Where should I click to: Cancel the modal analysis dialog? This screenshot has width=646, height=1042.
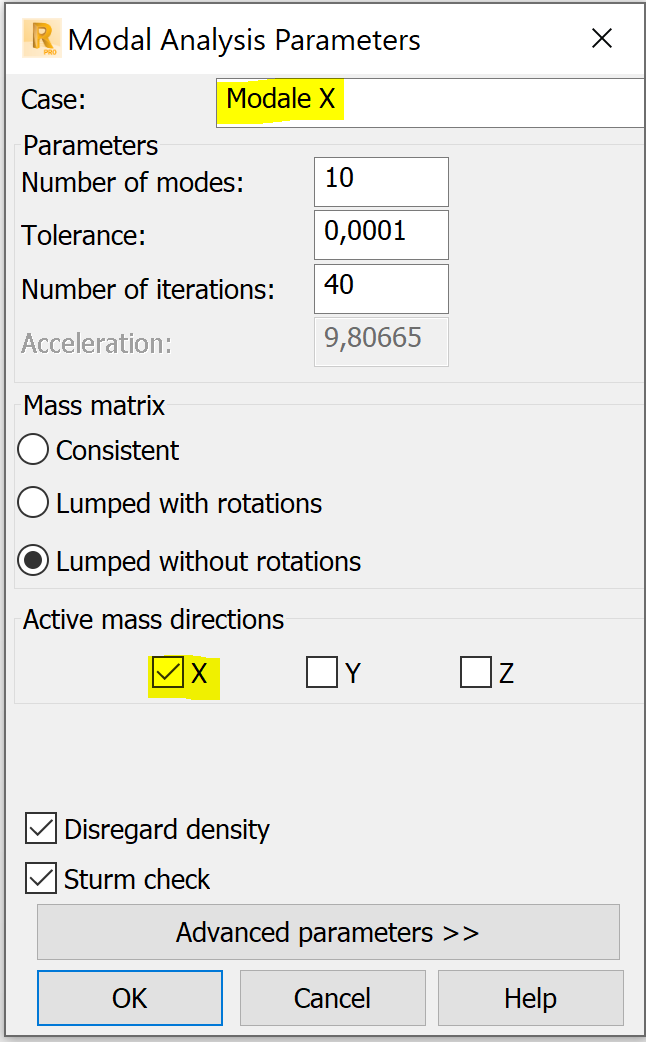(332, 997)
